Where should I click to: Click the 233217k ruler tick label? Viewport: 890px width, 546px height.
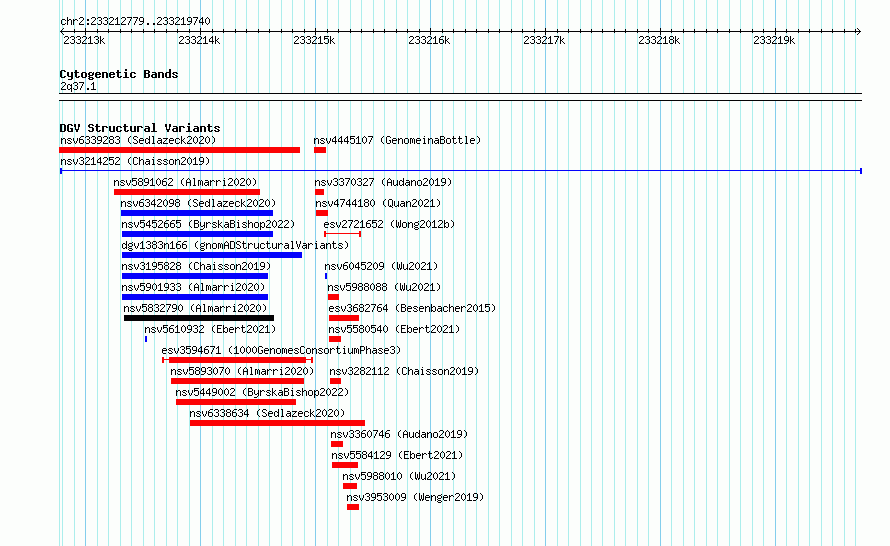pyautogui.click(x=544, y=40)
